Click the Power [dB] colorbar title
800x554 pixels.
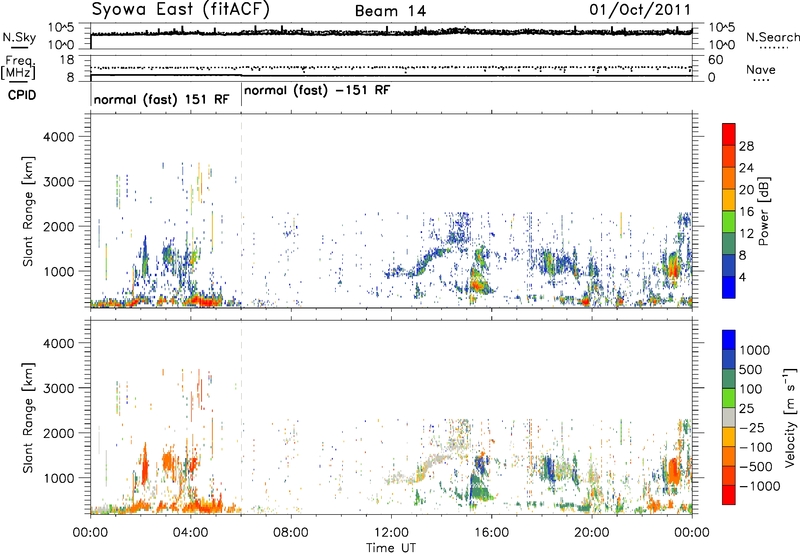tap(763, 211)
